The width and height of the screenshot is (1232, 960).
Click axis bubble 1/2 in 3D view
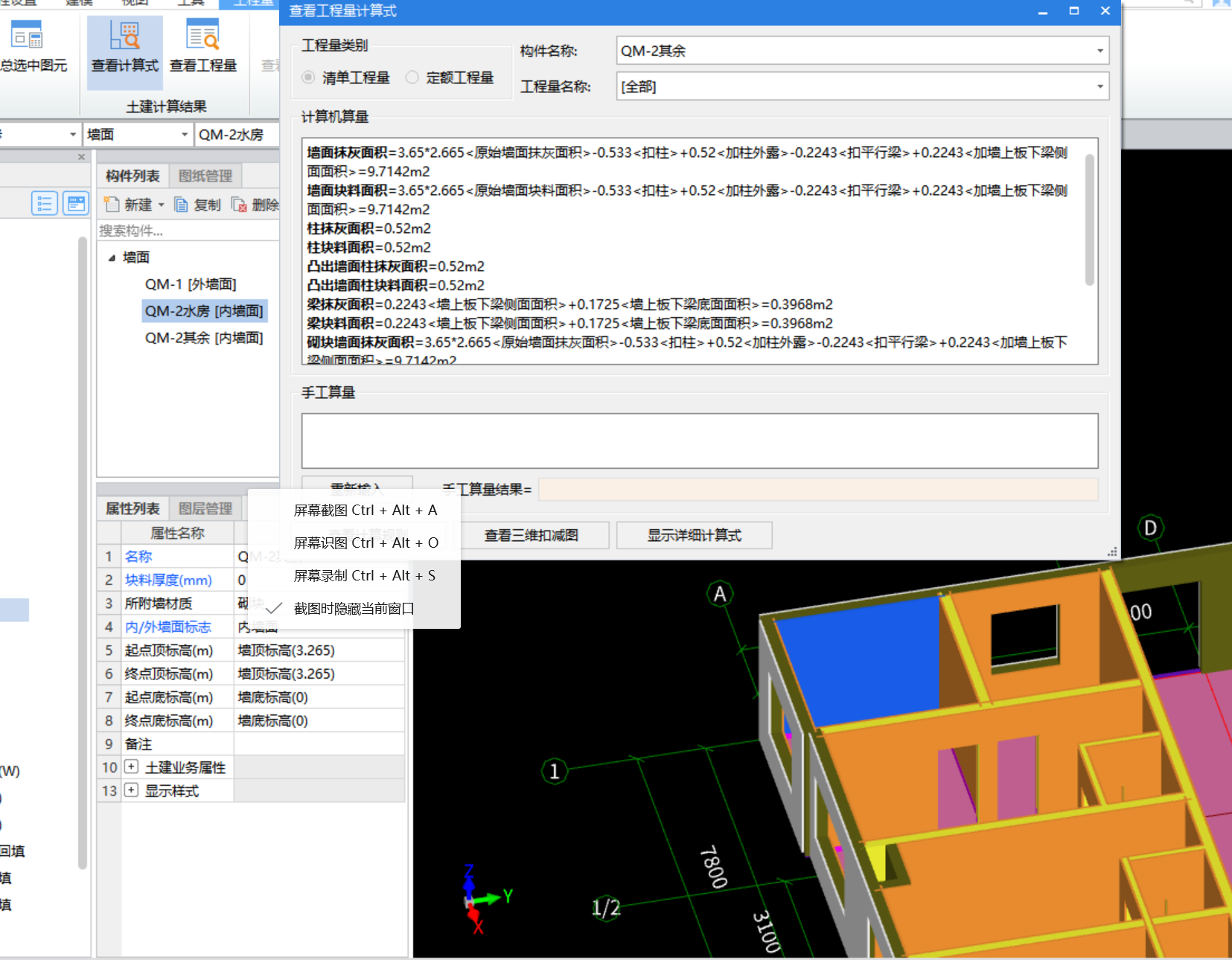coord(606,907)
